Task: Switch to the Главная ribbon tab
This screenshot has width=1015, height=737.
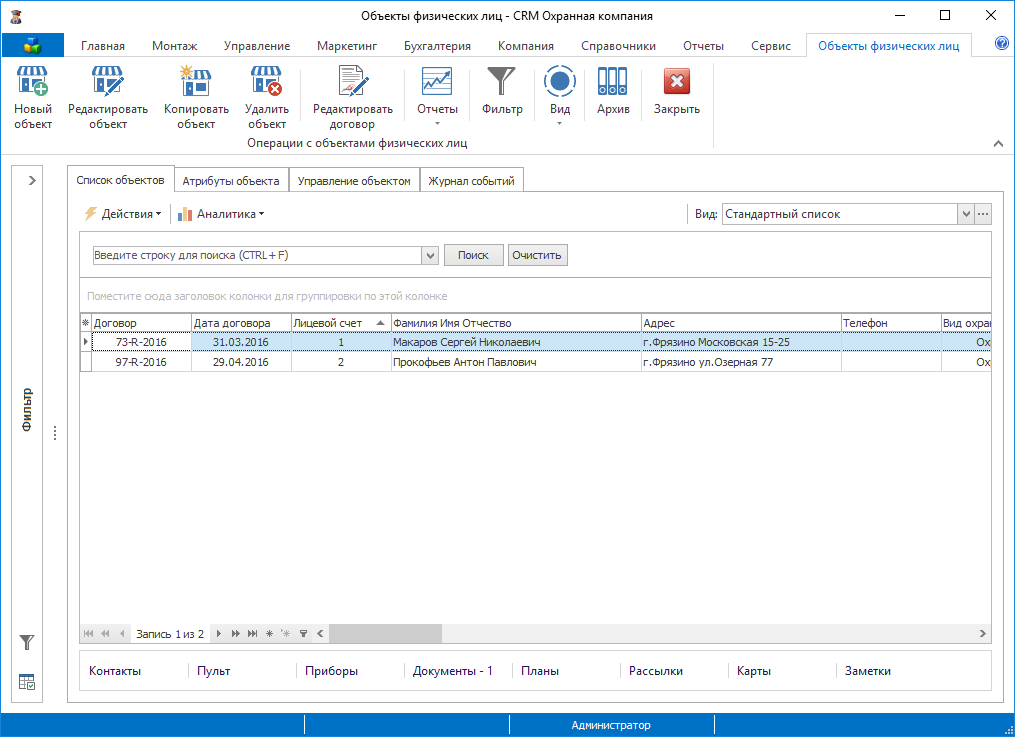Action: point(103,46)
